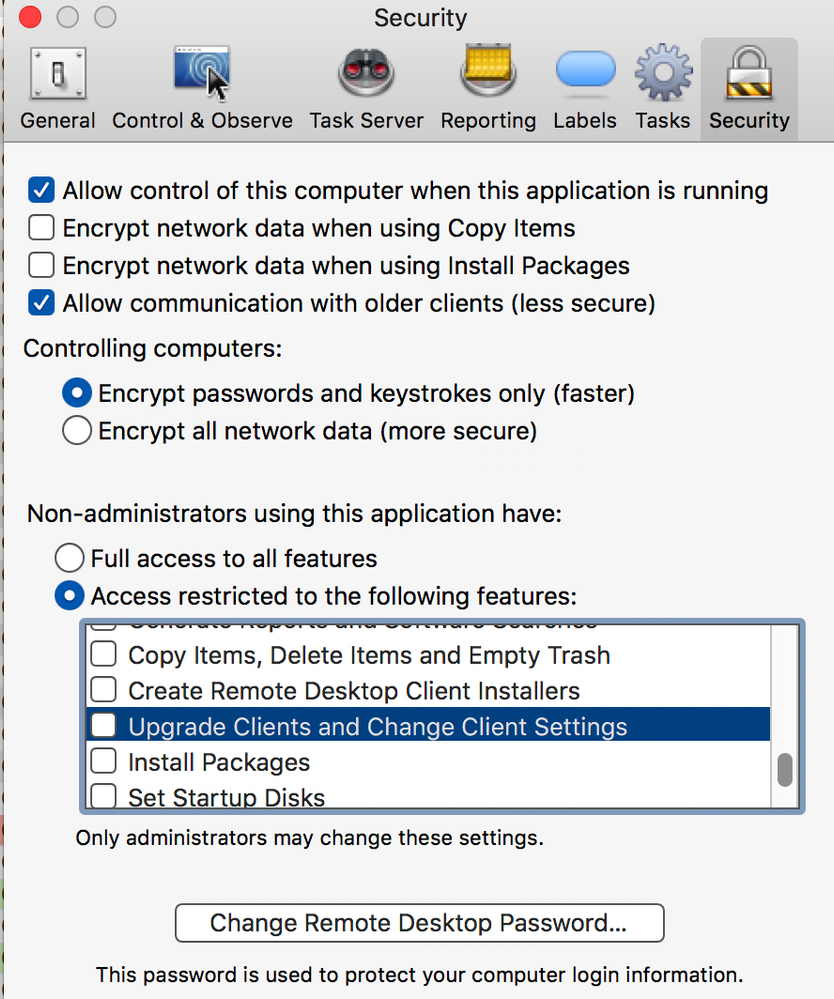This screenshot has height=999, width=834.
Task: Open the General preferences pane icon
Action: click(x=58, y=73)
